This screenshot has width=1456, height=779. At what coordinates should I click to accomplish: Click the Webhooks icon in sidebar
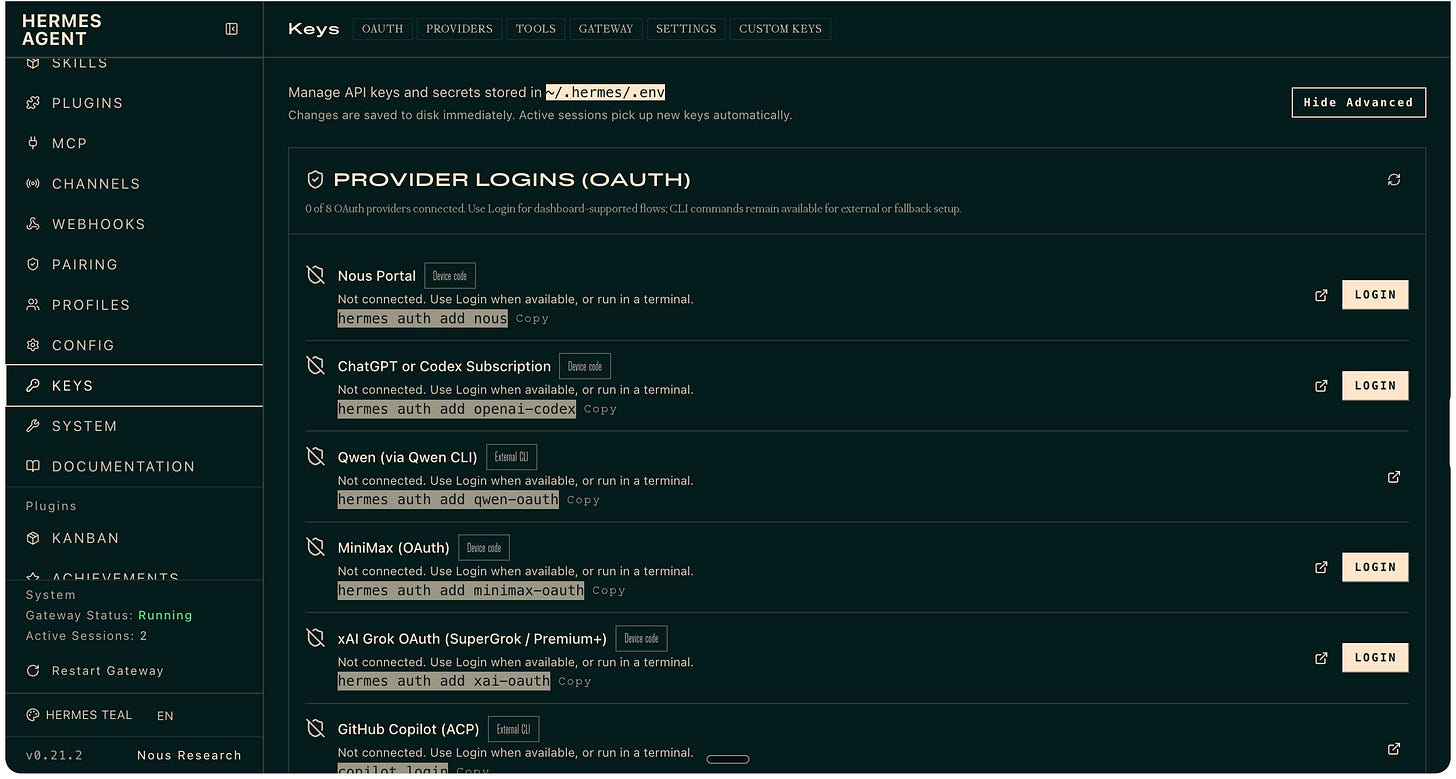[x=33, y=224]
